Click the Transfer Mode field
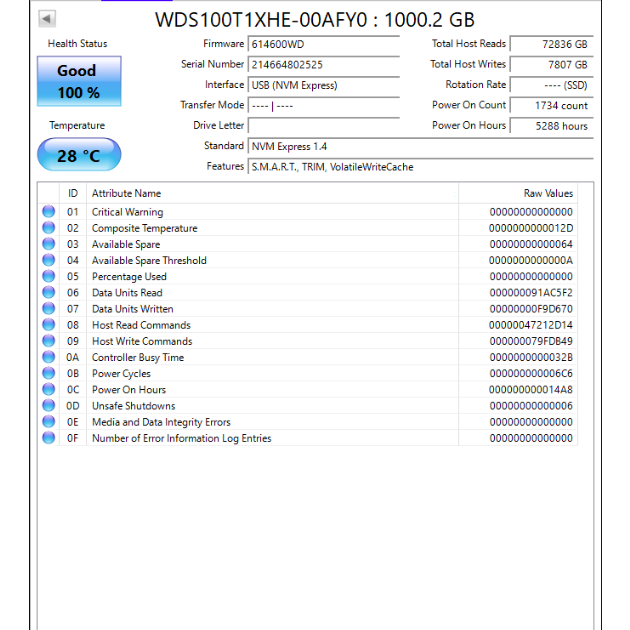Viewport: 630px width, 630px height. 324,106
